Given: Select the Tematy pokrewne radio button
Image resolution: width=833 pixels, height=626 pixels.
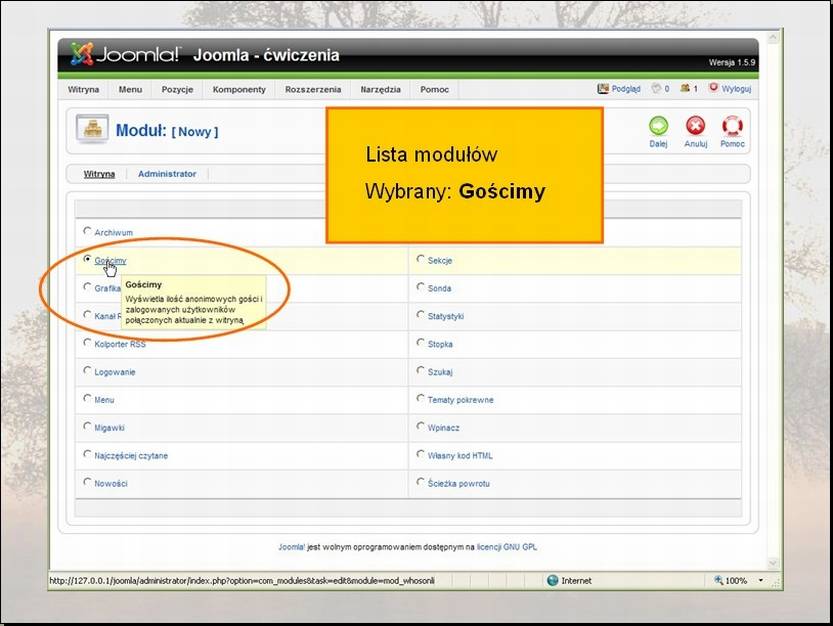Looking at the screenshot, I should tap(420, 398).
